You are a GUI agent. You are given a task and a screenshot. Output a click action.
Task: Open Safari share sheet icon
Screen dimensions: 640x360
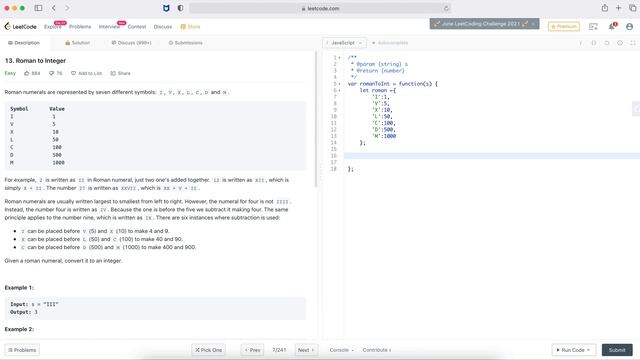pos(604,8)
